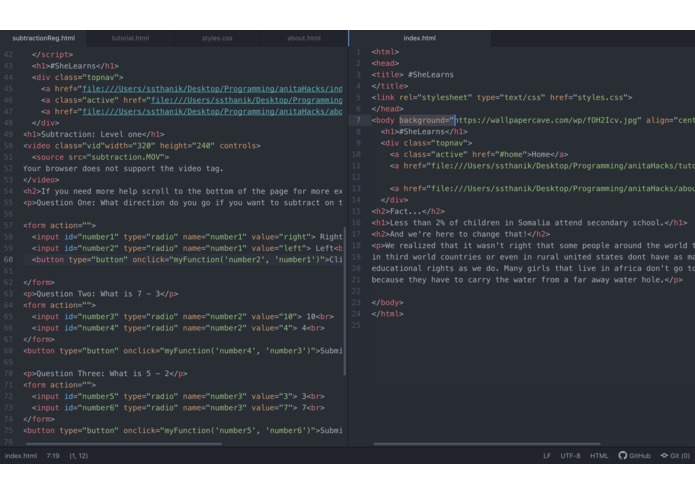This screenshot has width=695, height=494.
Task: Click 'Question Three: What is 5 - 2' text
Action: pos(102,373)
